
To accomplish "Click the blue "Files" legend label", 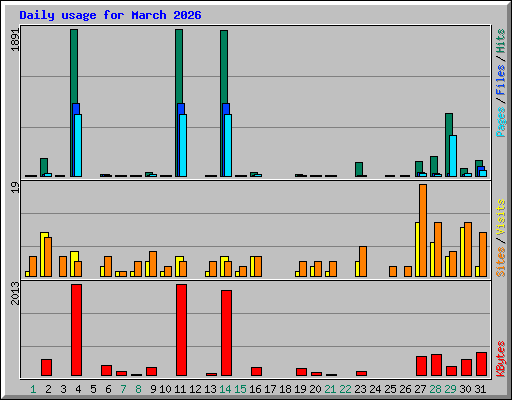I will pyautogui.click(x=501, y=80).
